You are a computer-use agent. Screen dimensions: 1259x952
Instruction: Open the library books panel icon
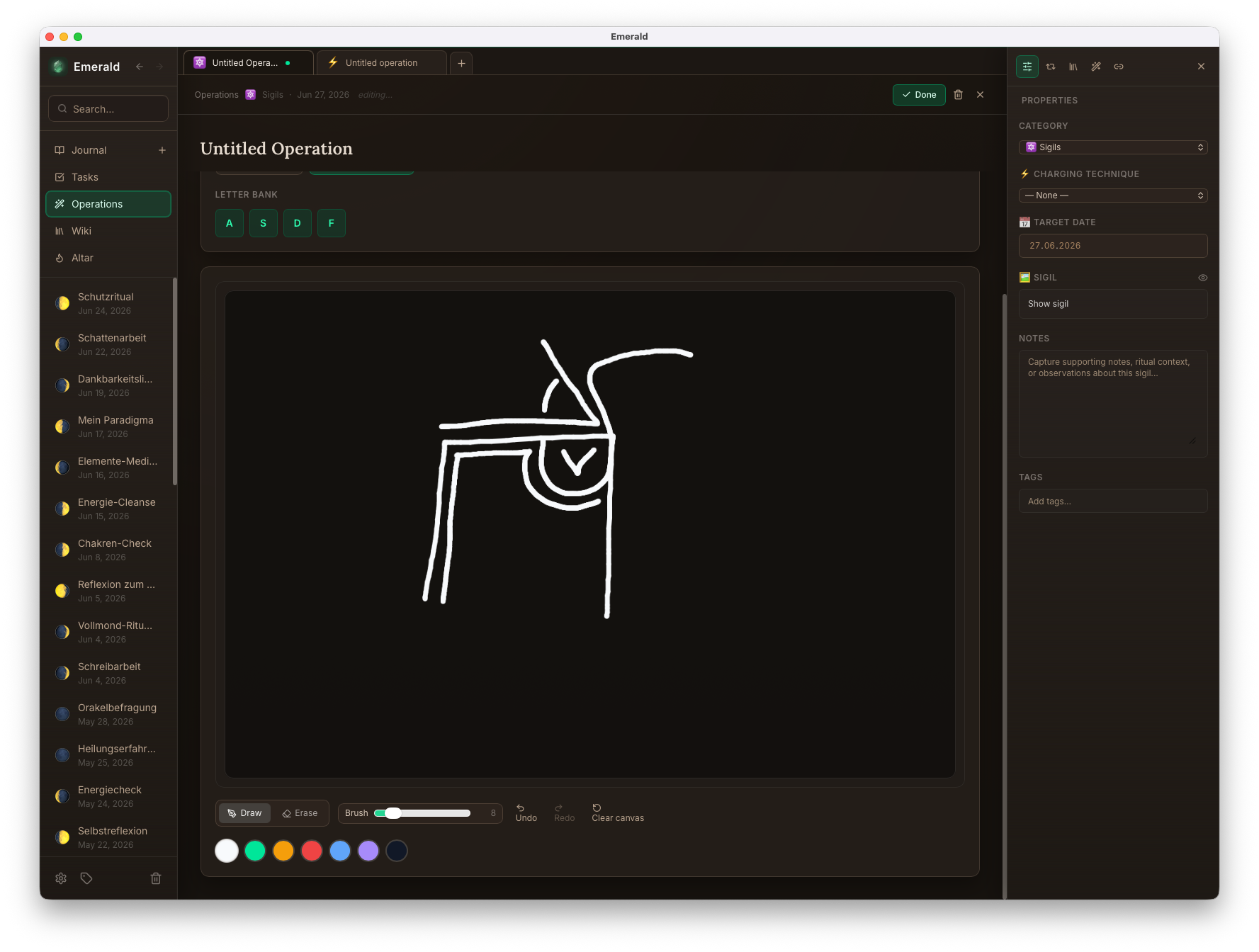coord(1073,67)
